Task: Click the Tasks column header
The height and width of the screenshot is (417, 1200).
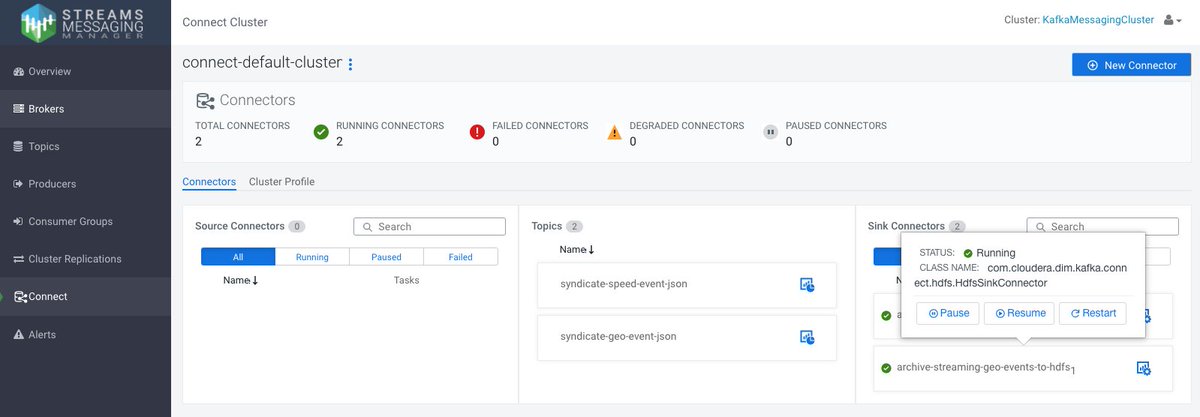Action: (407, 281)
